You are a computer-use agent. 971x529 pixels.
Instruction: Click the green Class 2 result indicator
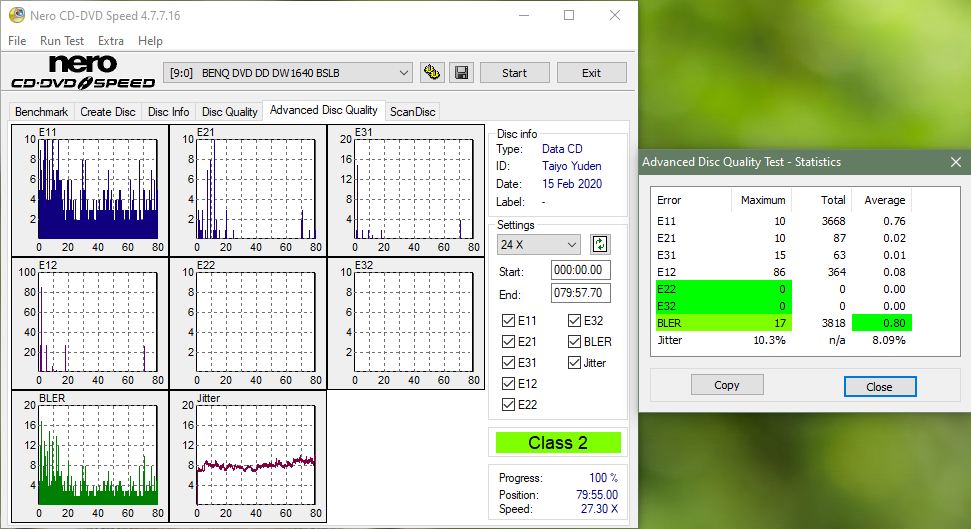(x=558, y=443)
